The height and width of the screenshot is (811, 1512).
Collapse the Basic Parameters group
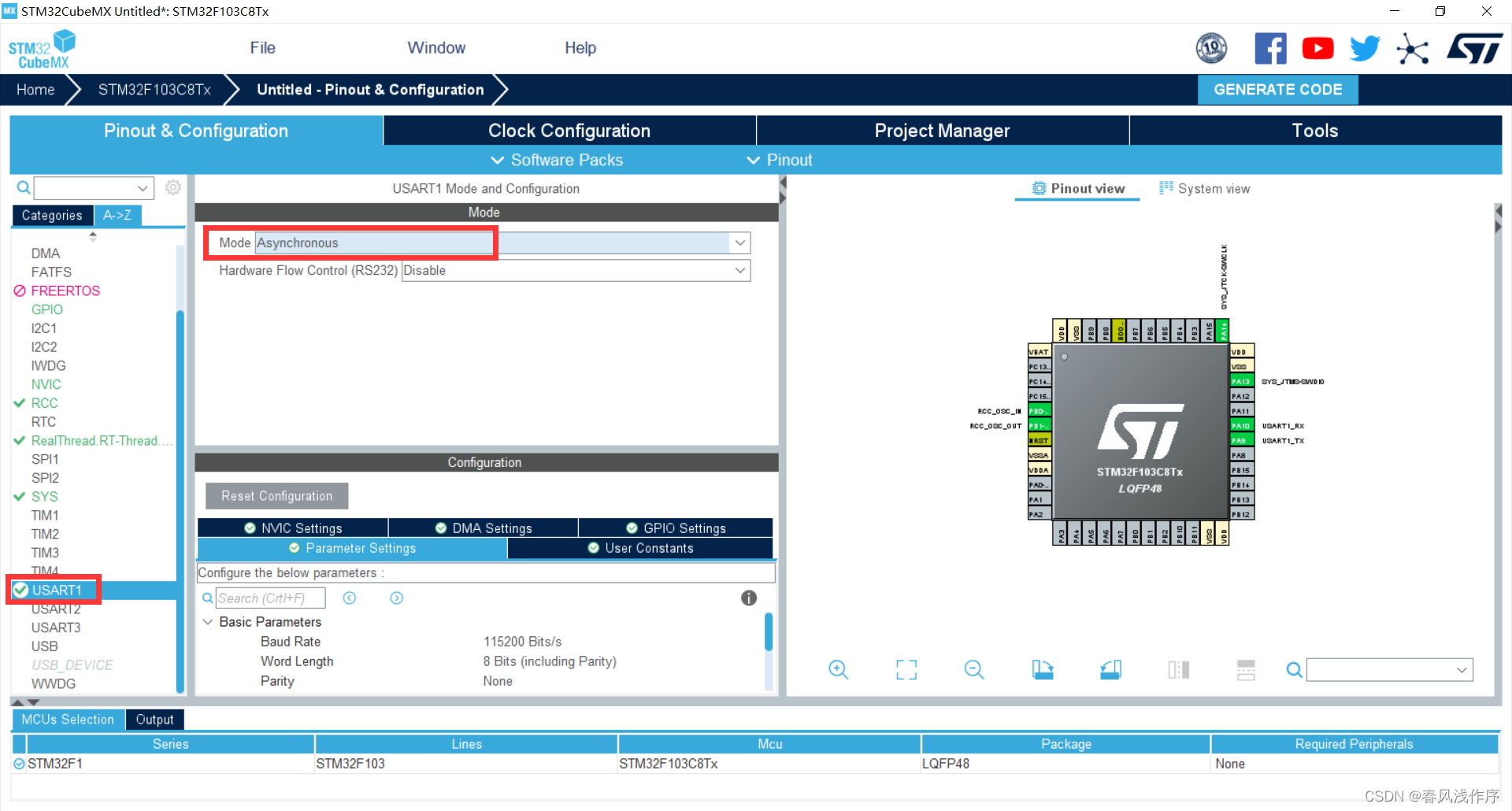click(x=208, y=622)
